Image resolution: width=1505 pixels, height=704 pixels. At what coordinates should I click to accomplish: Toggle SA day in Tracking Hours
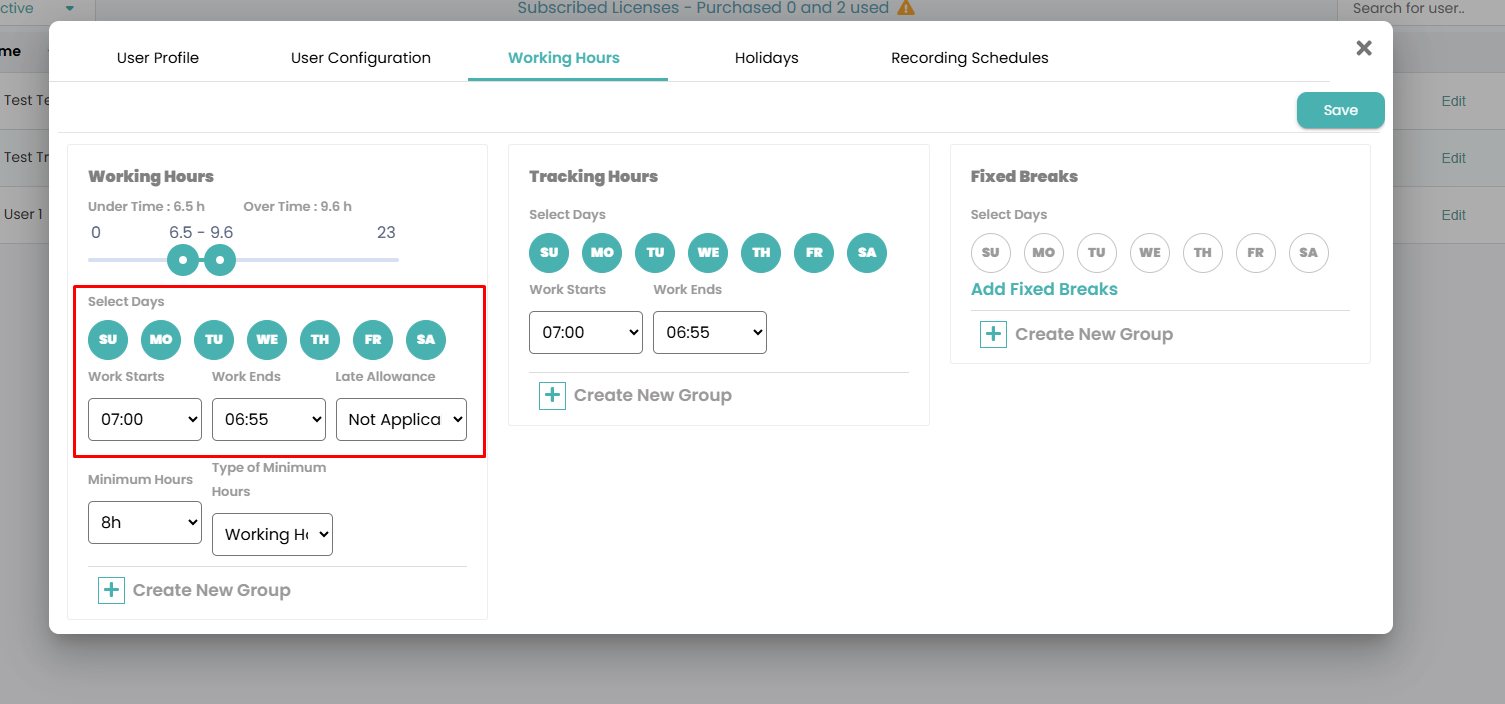tap(867, 252)
